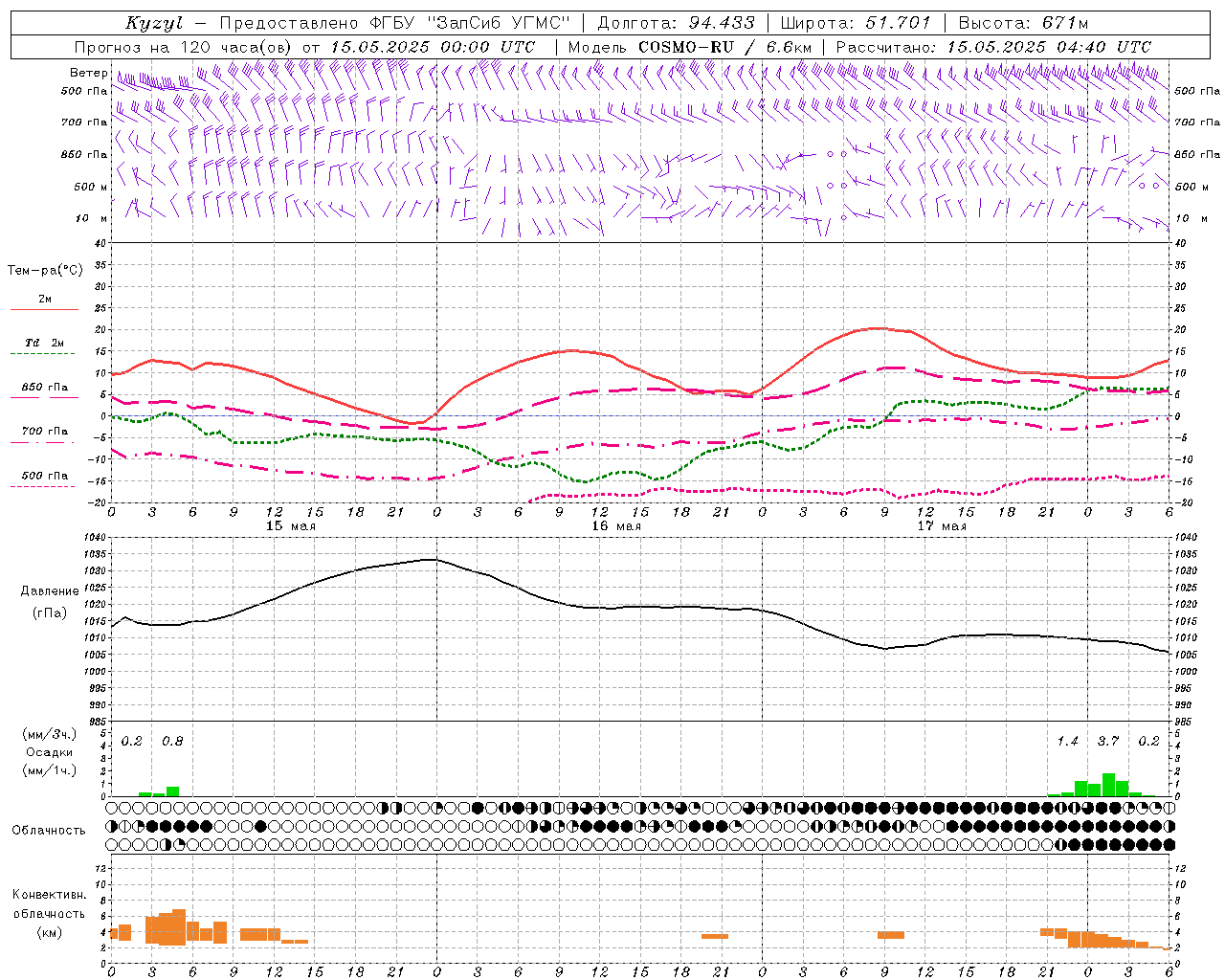Click the '(мм/3ч.)' precipitation unit label

pos(50,735)
